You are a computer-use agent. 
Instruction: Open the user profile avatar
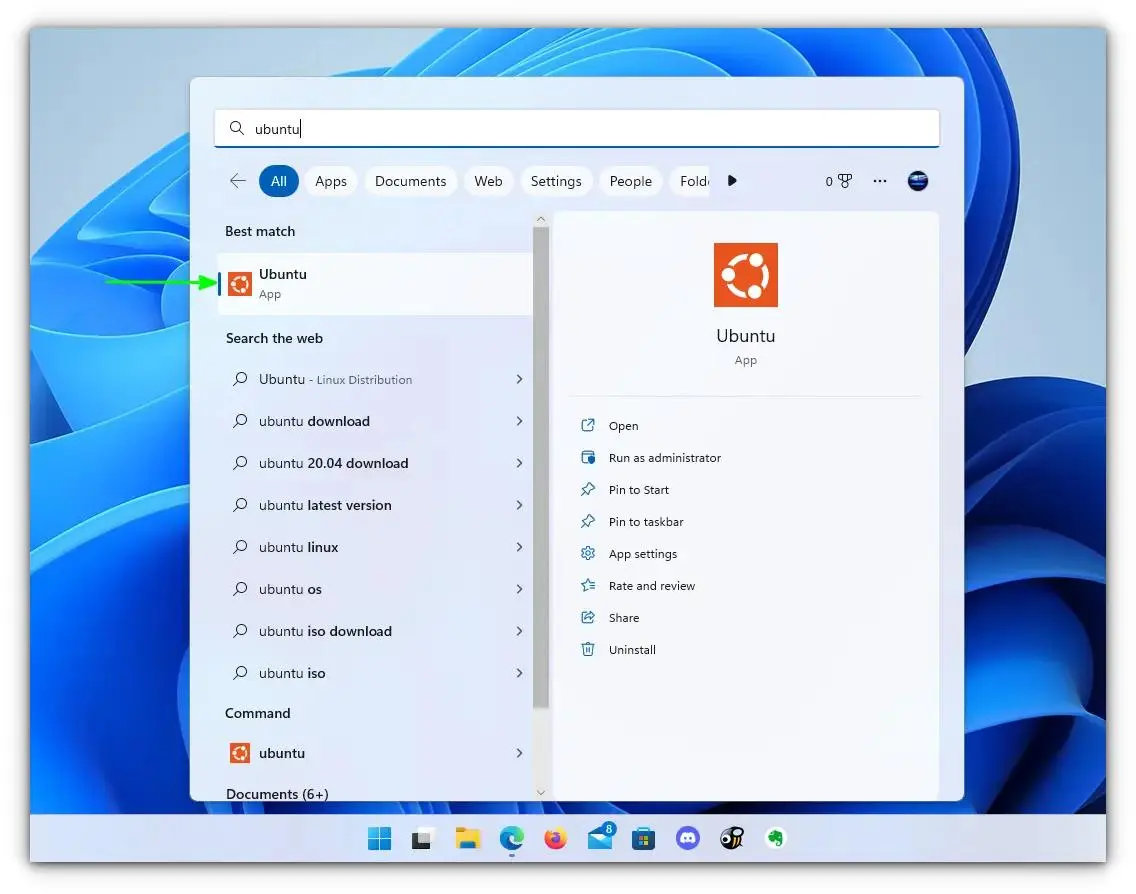point(918,181)
